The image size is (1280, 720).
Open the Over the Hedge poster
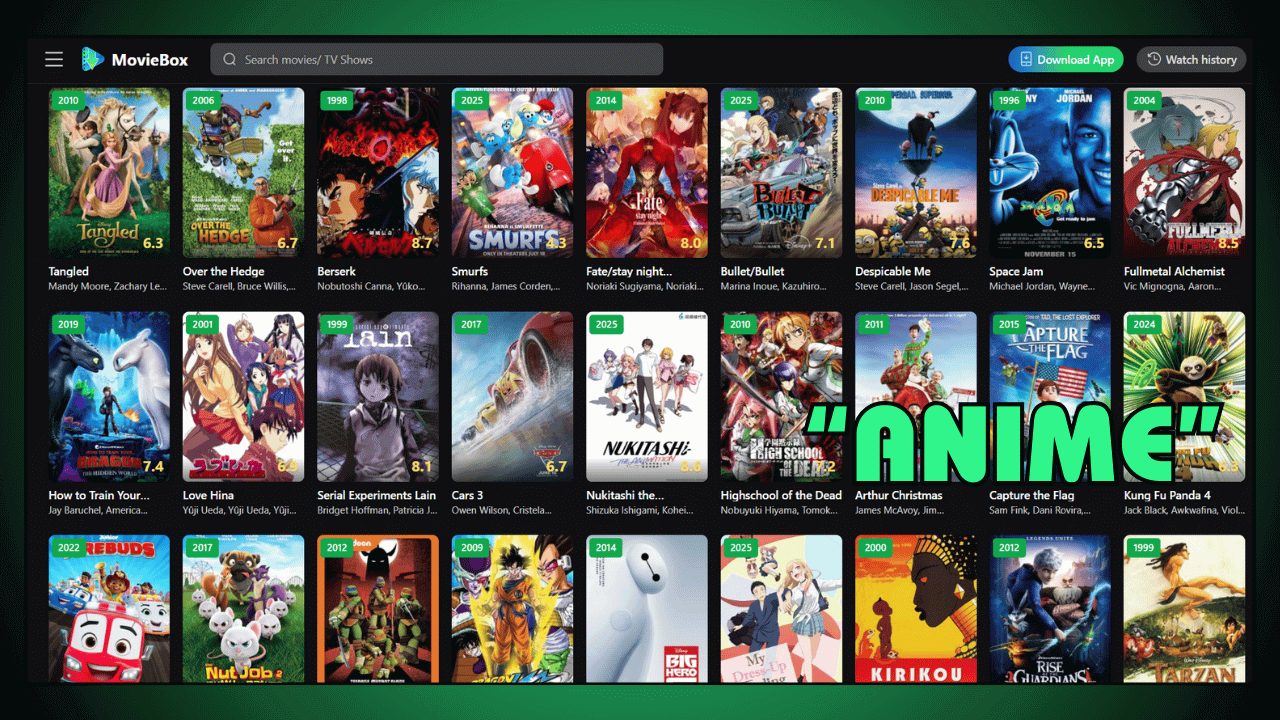pos(244,173)
